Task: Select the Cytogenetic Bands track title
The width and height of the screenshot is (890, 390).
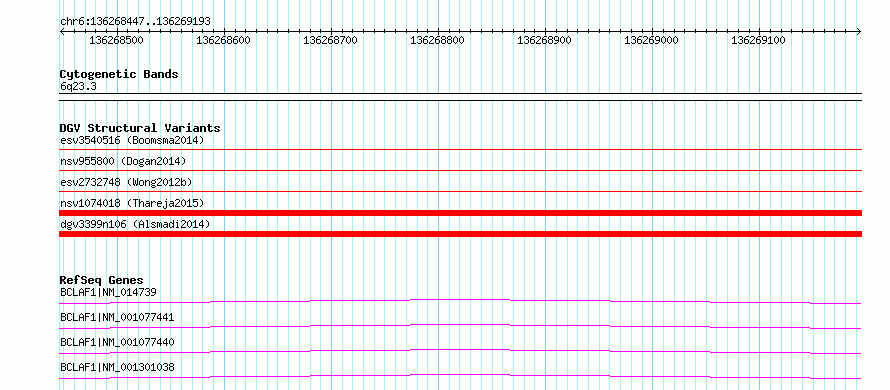Action: [x=119, y=74]
